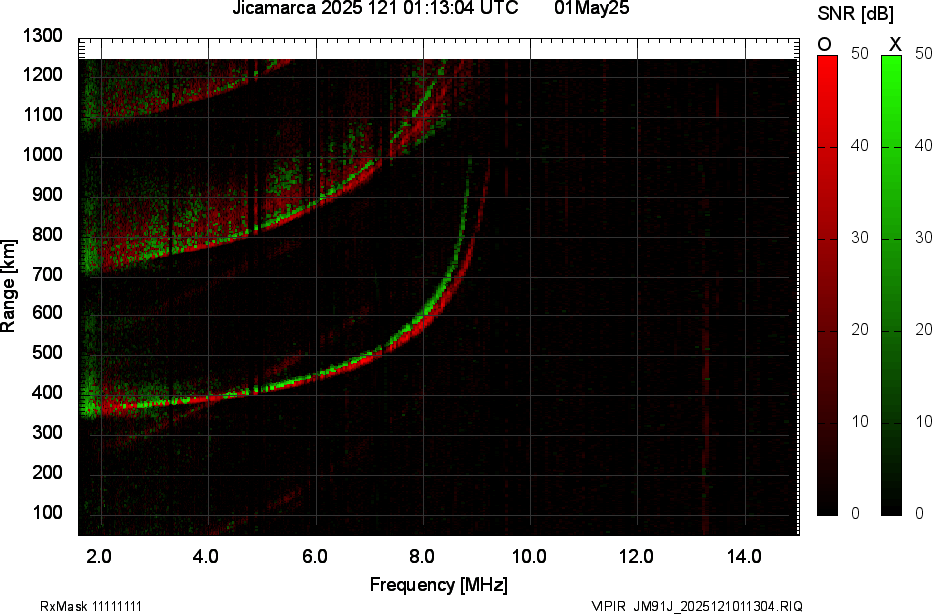The width and height of the screenshot is (932, 614).
Task: Click the 8.0 frequency tick label
Action: [x=421, y=556]
